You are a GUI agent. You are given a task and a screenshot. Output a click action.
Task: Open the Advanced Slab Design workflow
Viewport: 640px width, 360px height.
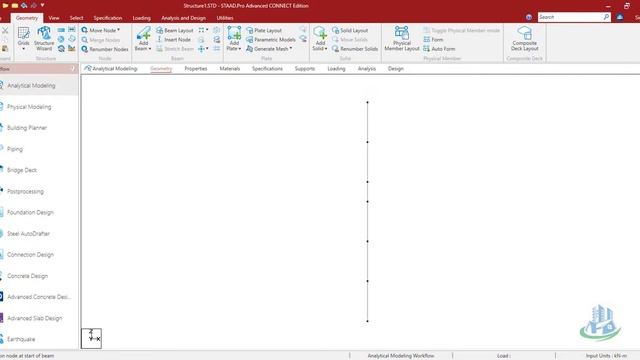pos(39,318)
